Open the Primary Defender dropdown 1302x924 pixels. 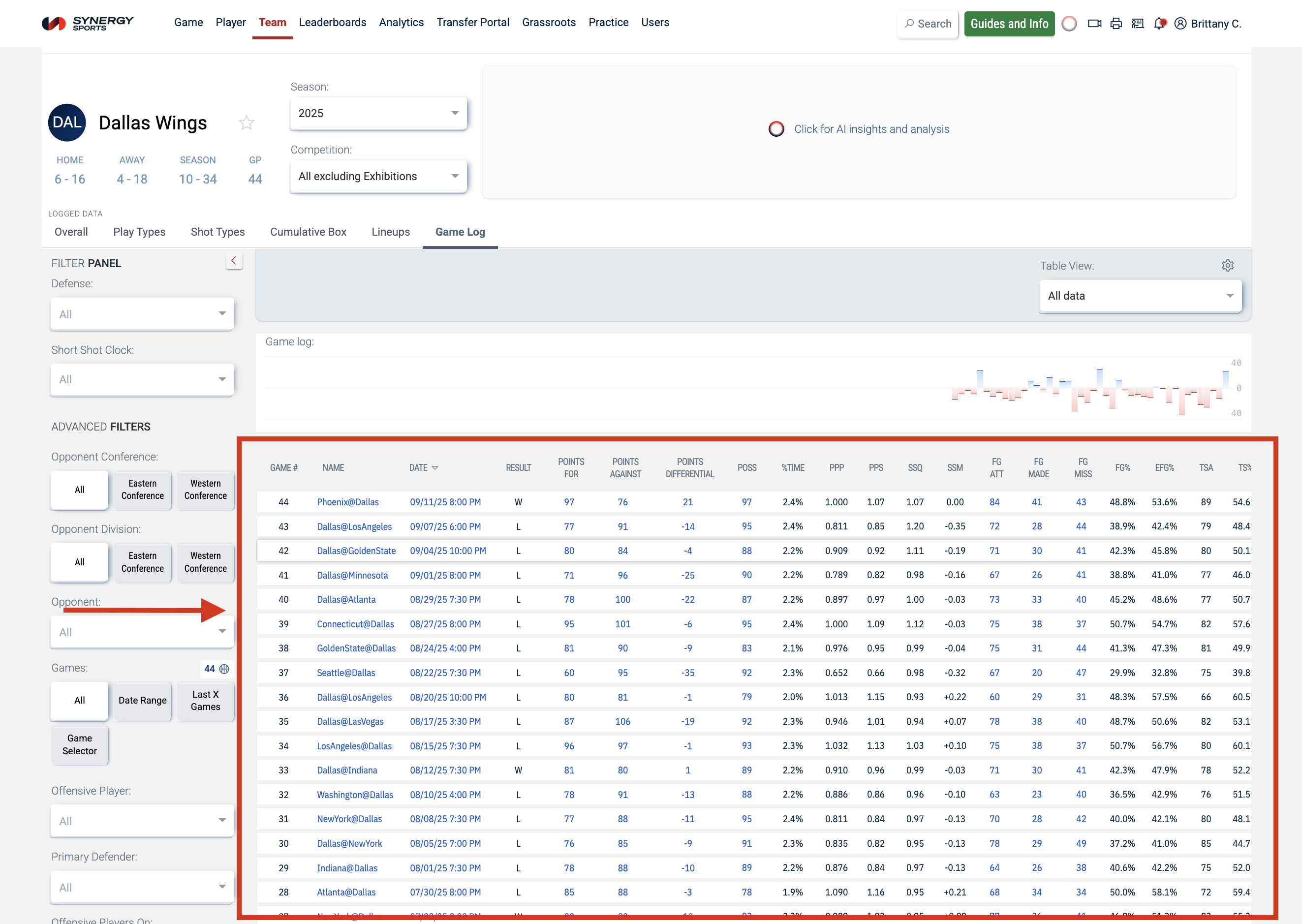coord(142,888)
